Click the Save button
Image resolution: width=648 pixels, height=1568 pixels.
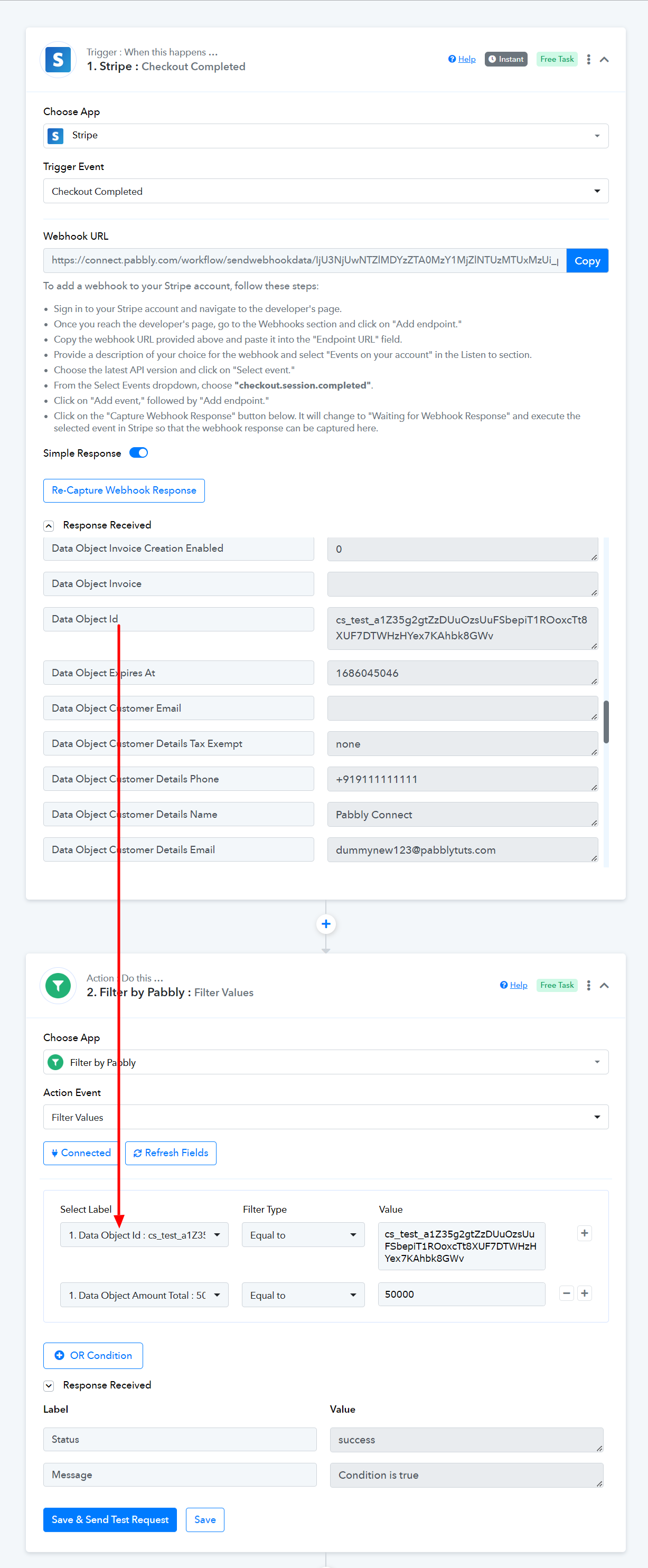204,1520
